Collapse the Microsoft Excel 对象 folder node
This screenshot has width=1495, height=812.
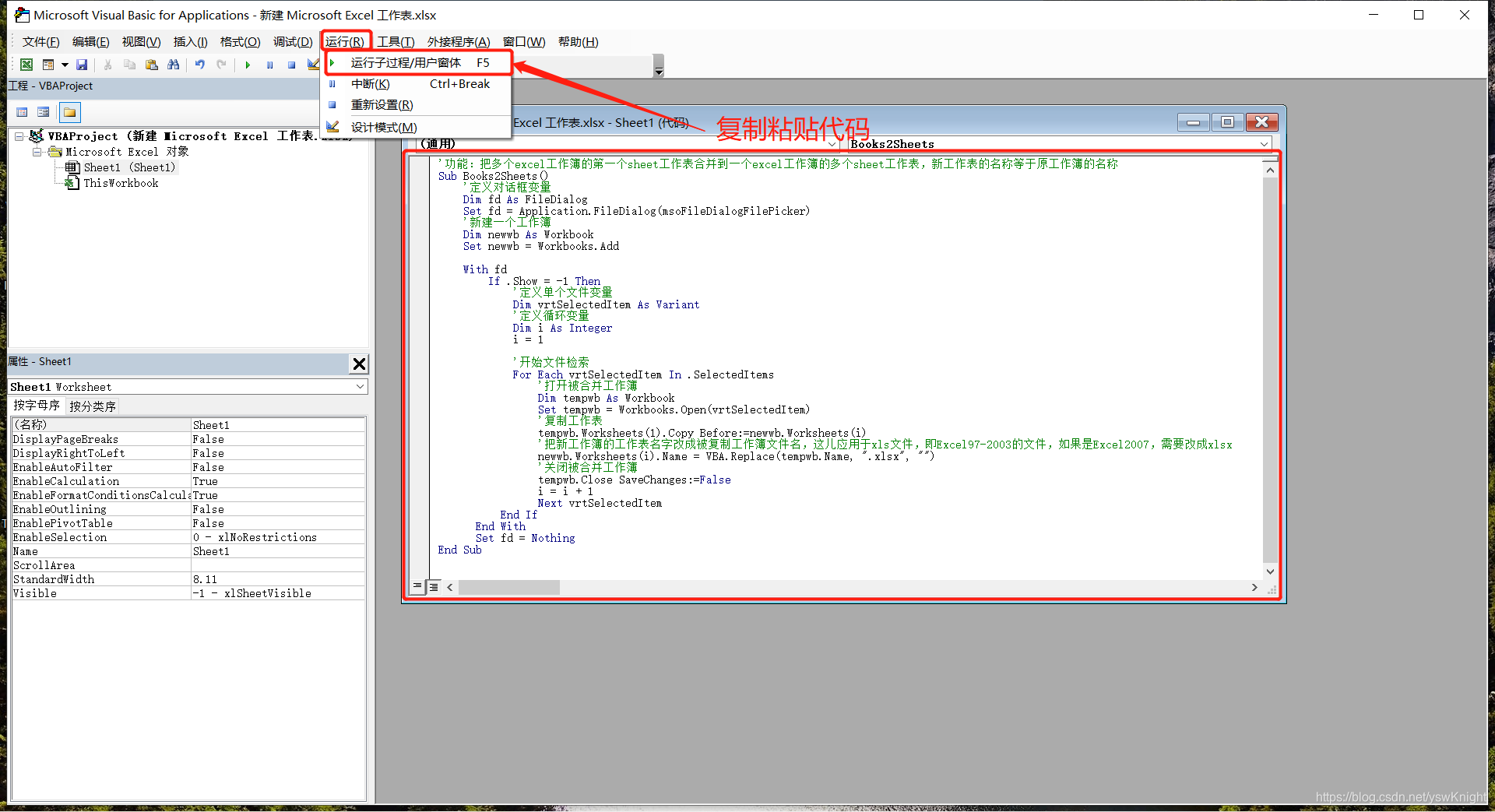pos(37,152)
